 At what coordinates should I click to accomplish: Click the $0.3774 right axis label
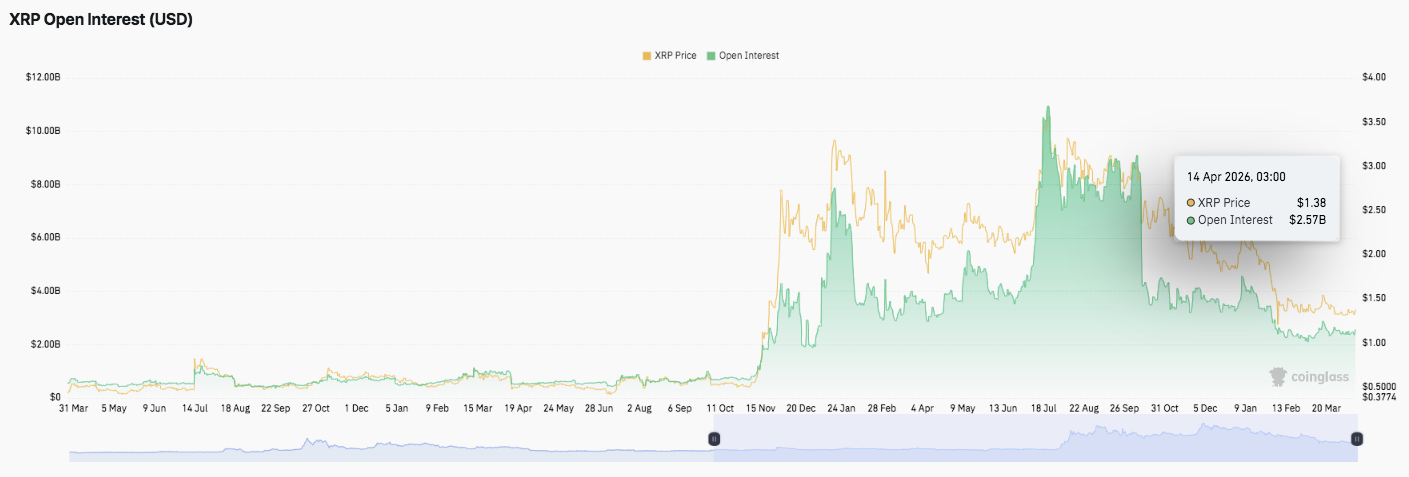[1379, 397]
